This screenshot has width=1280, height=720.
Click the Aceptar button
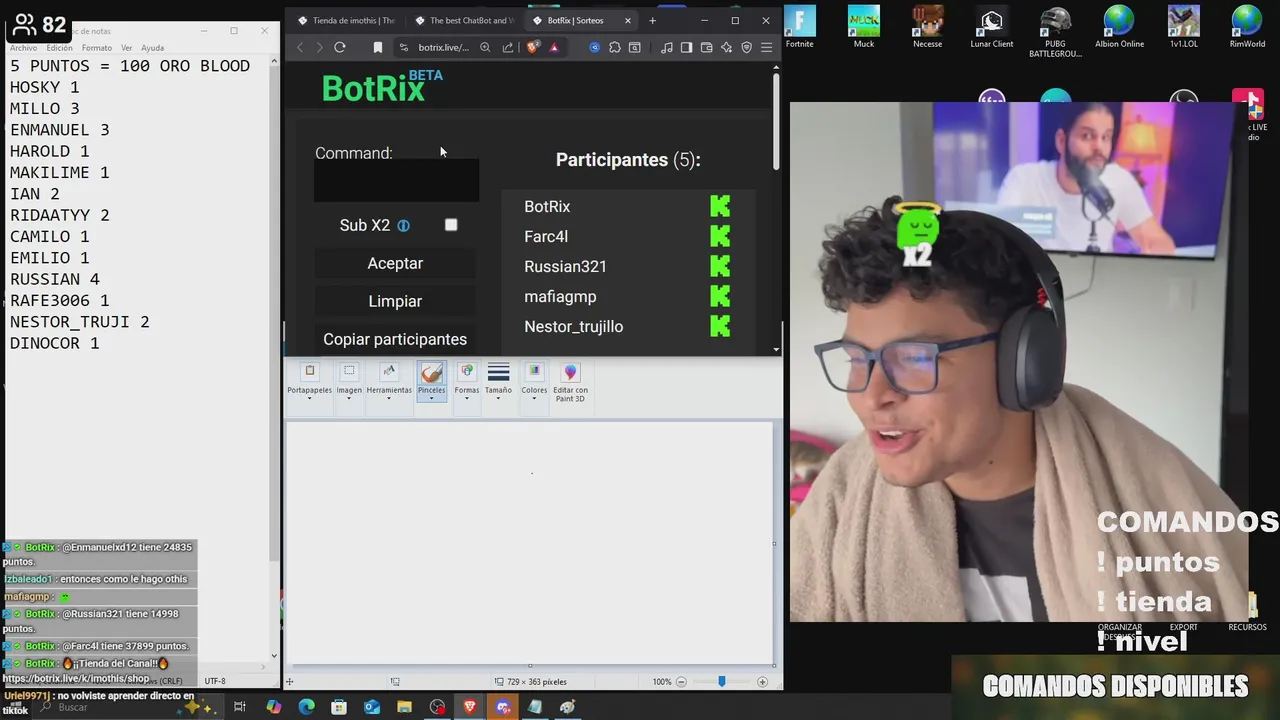click(x=395, y=263)
